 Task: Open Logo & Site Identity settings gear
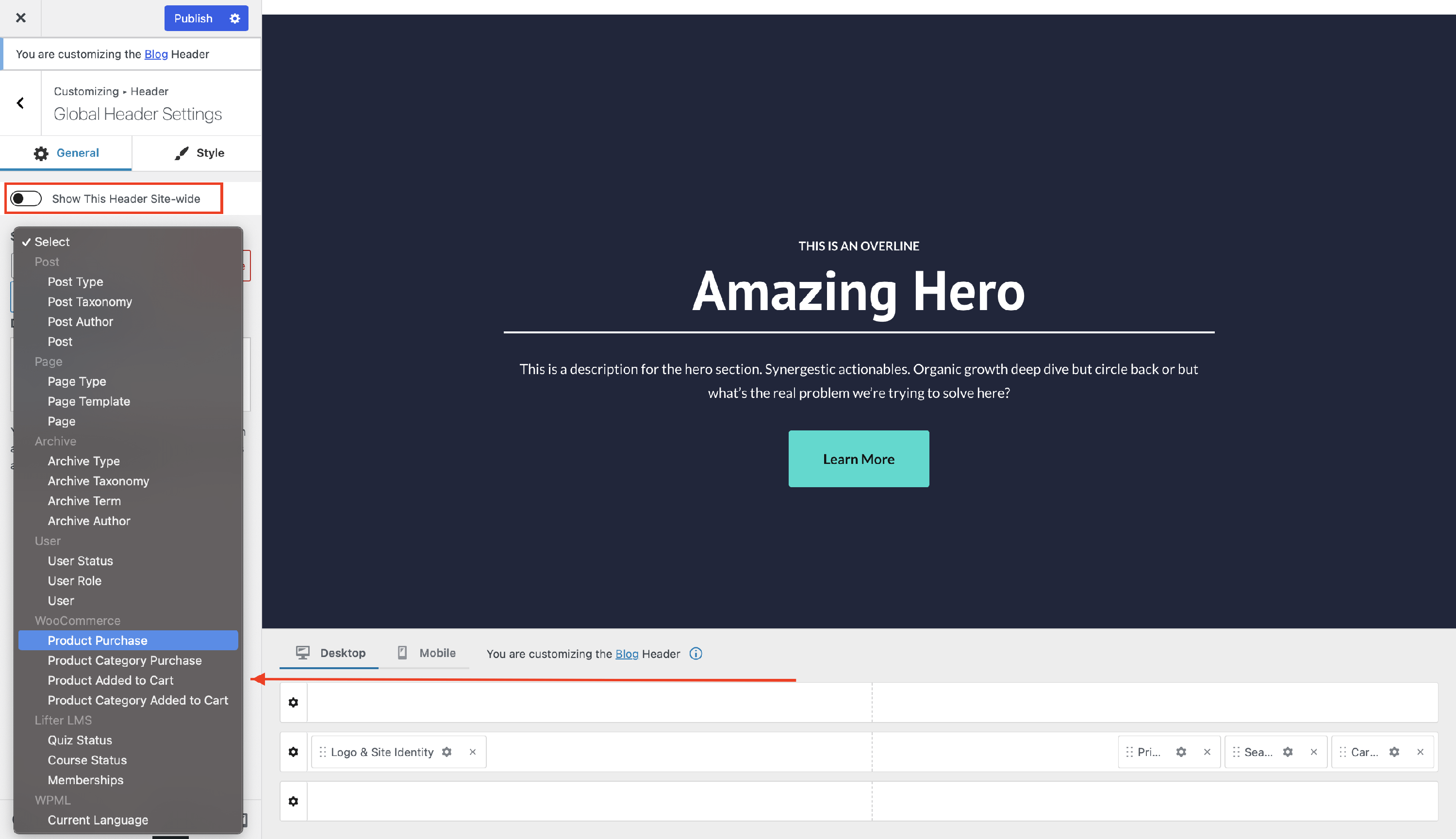pos(447,752)
